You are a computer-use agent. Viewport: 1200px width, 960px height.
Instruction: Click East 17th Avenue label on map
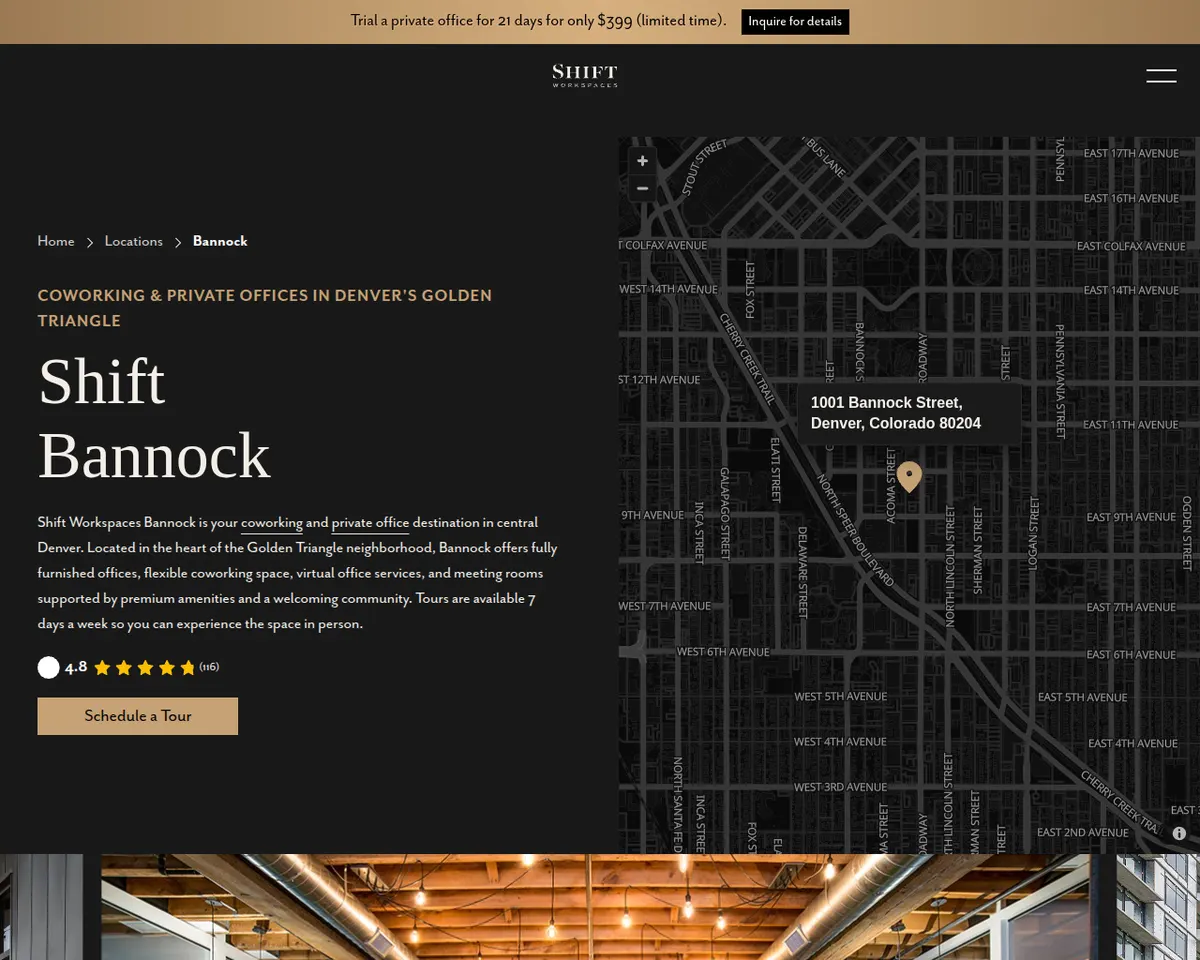tap(1131, 154)
